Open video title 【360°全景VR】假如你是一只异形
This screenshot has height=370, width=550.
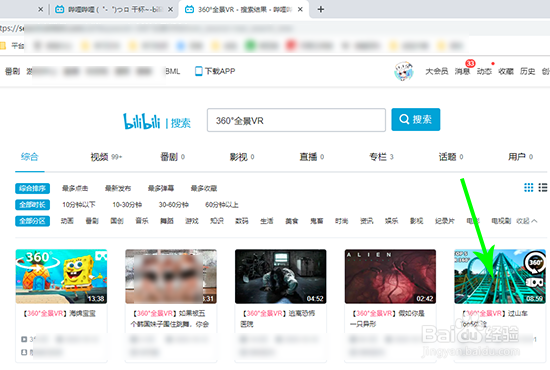click(x=388, y=318)
